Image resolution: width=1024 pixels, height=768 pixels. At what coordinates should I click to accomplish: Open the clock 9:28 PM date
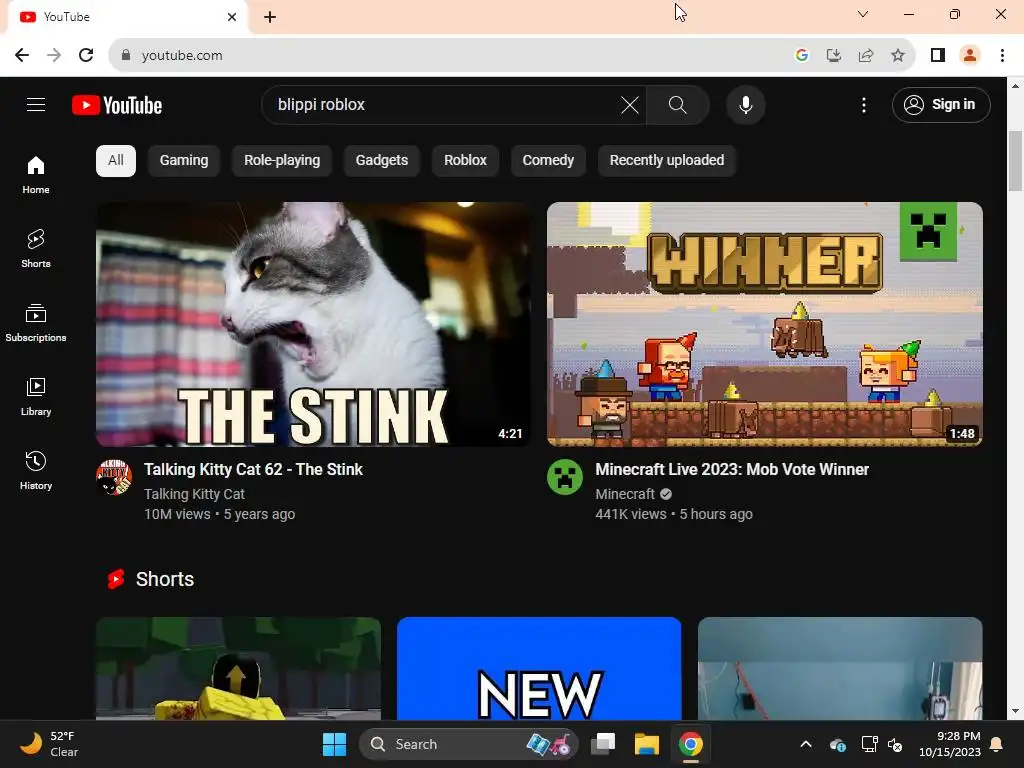(x=950, y=744)
